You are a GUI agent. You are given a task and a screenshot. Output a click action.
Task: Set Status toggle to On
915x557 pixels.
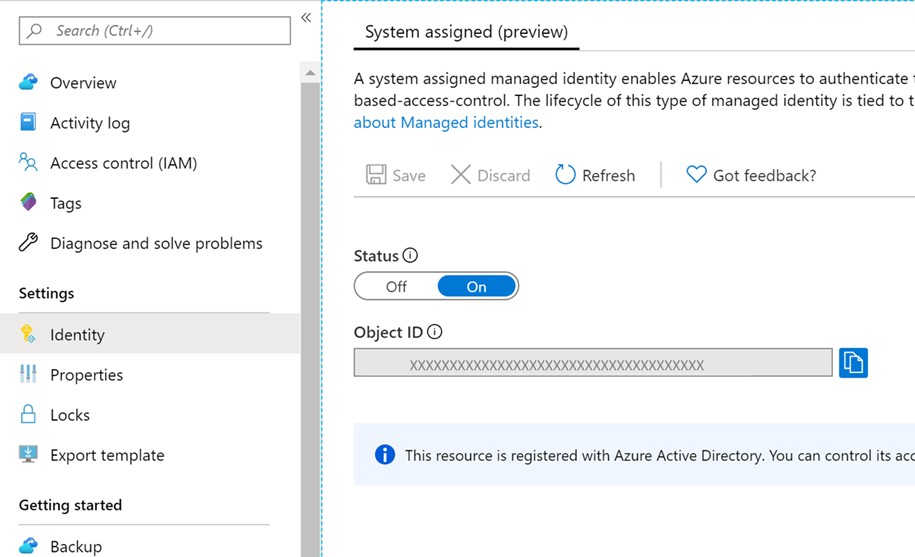point(476,287)
